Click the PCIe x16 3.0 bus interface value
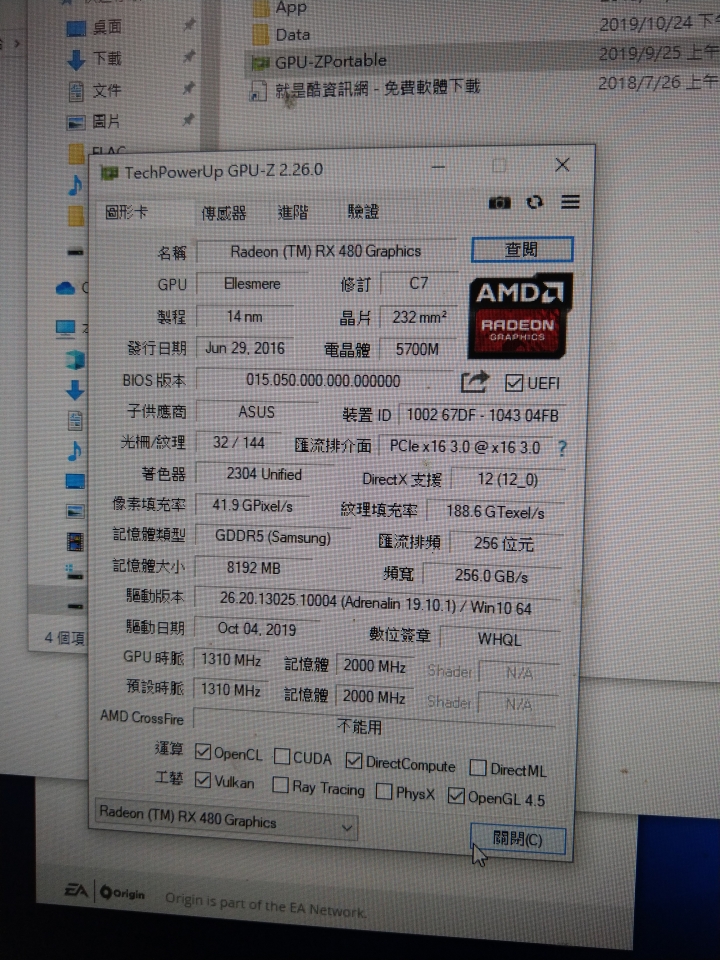Screen dimensions: 720x960 465,447
